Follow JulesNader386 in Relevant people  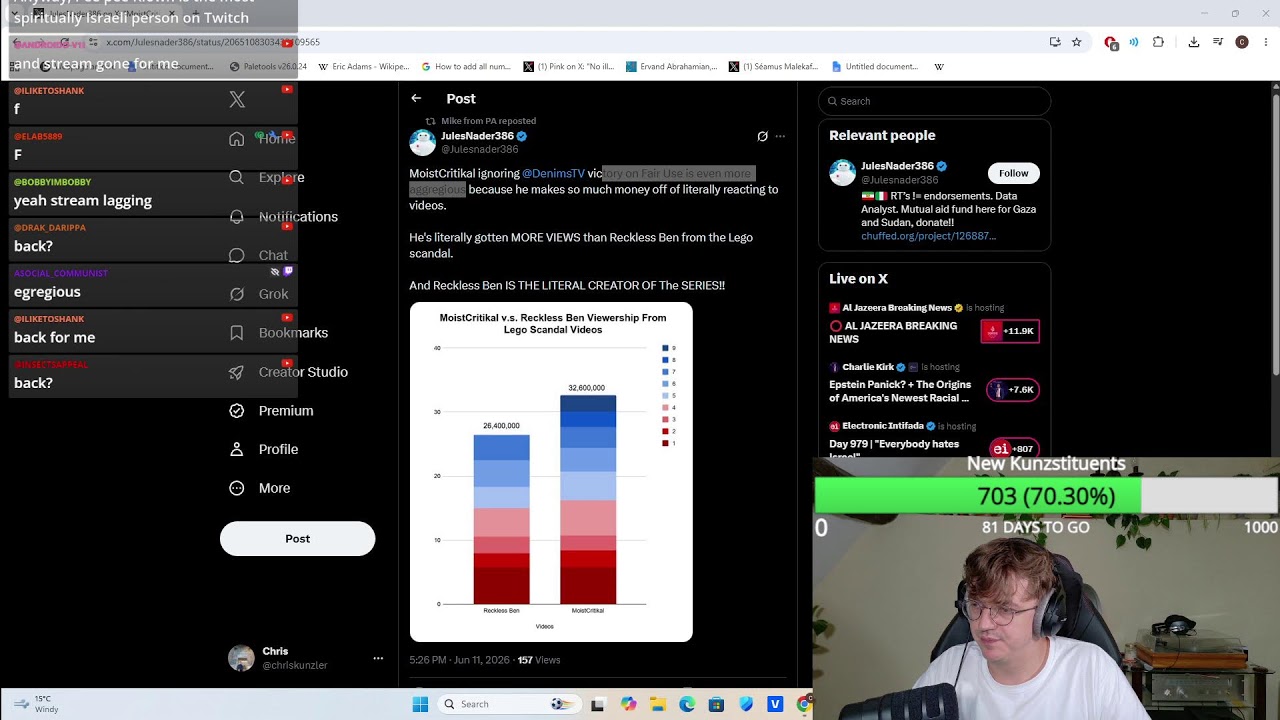1013,173
